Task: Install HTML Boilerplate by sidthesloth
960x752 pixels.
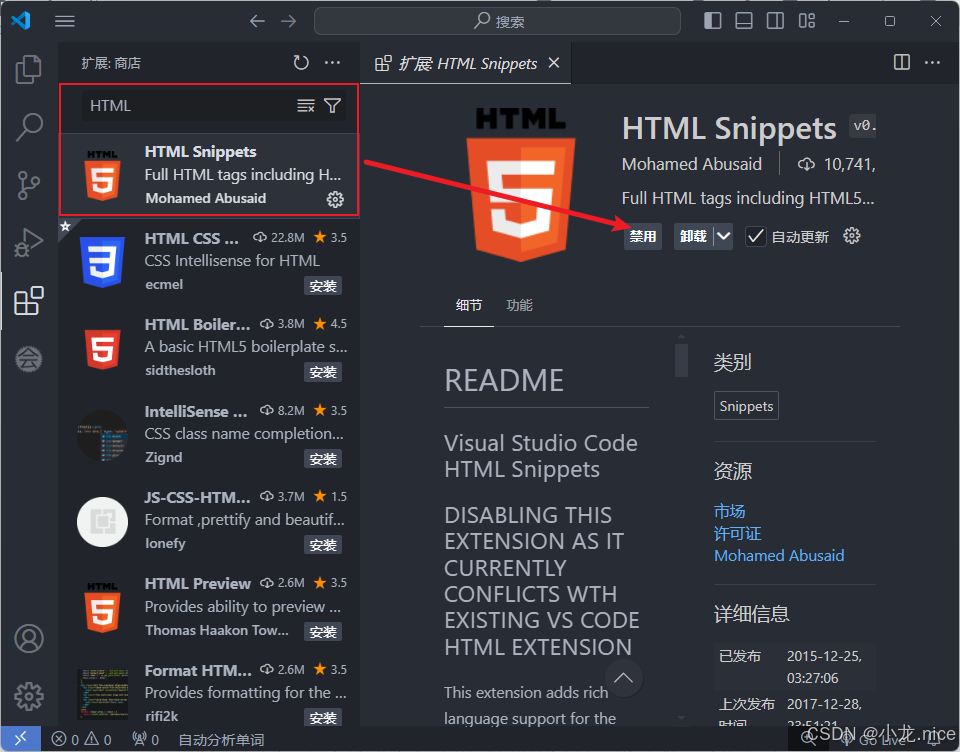Action: (x=323, y=372)
